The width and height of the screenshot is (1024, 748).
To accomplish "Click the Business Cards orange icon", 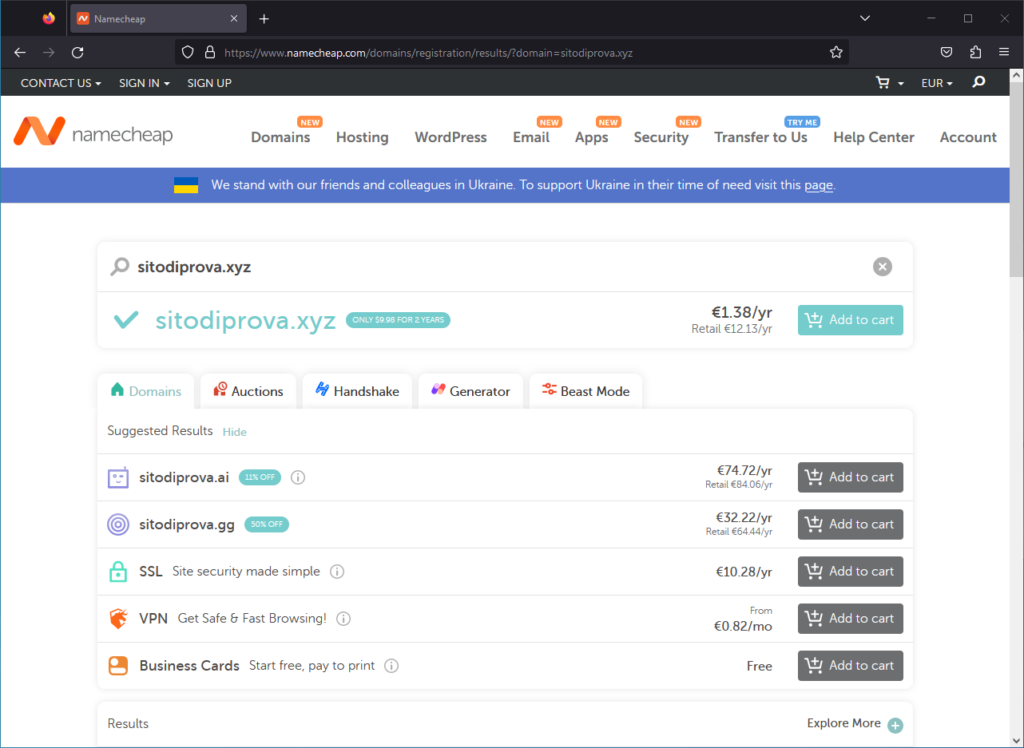I will 118,666.
